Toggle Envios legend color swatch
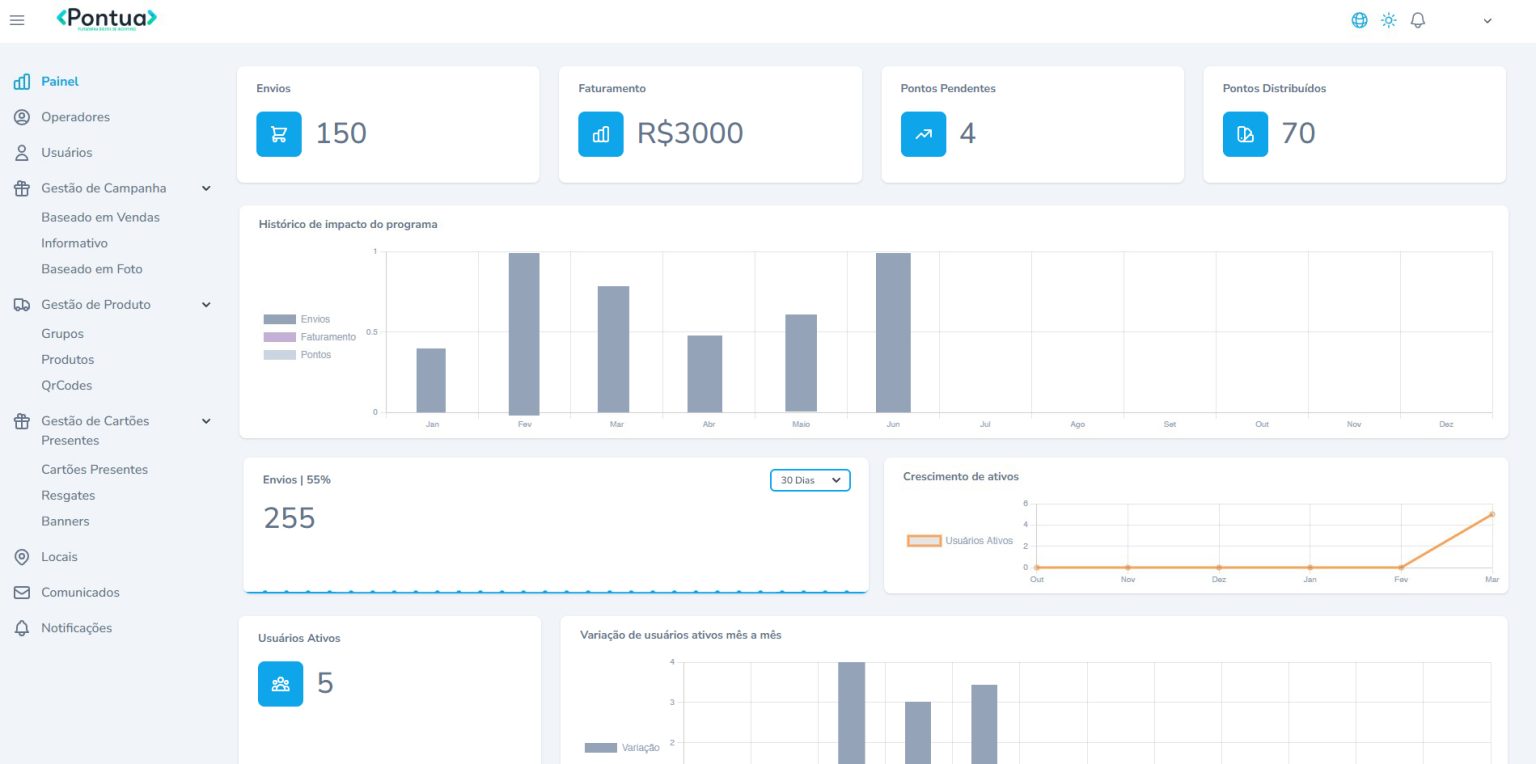 [x=279, y=319]
